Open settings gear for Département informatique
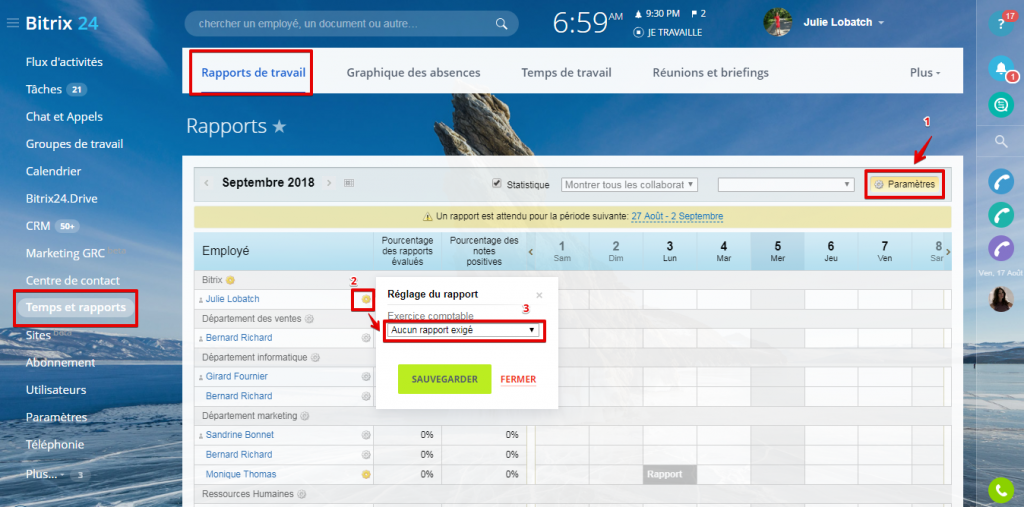Image resolution: width=1024 pixels, height=507 pixels. 315,357
